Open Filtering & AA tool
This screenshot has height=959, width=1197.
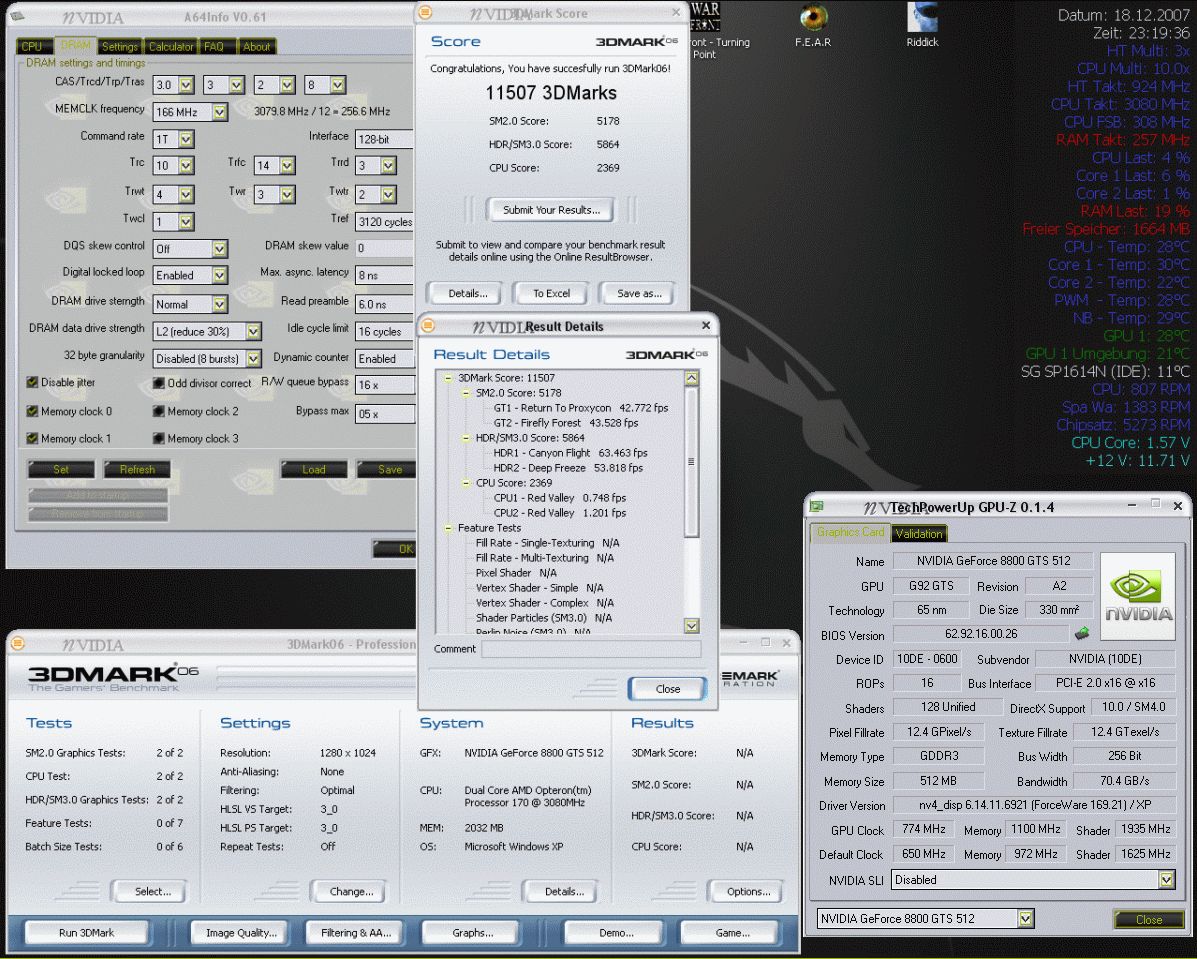point(356,932)
